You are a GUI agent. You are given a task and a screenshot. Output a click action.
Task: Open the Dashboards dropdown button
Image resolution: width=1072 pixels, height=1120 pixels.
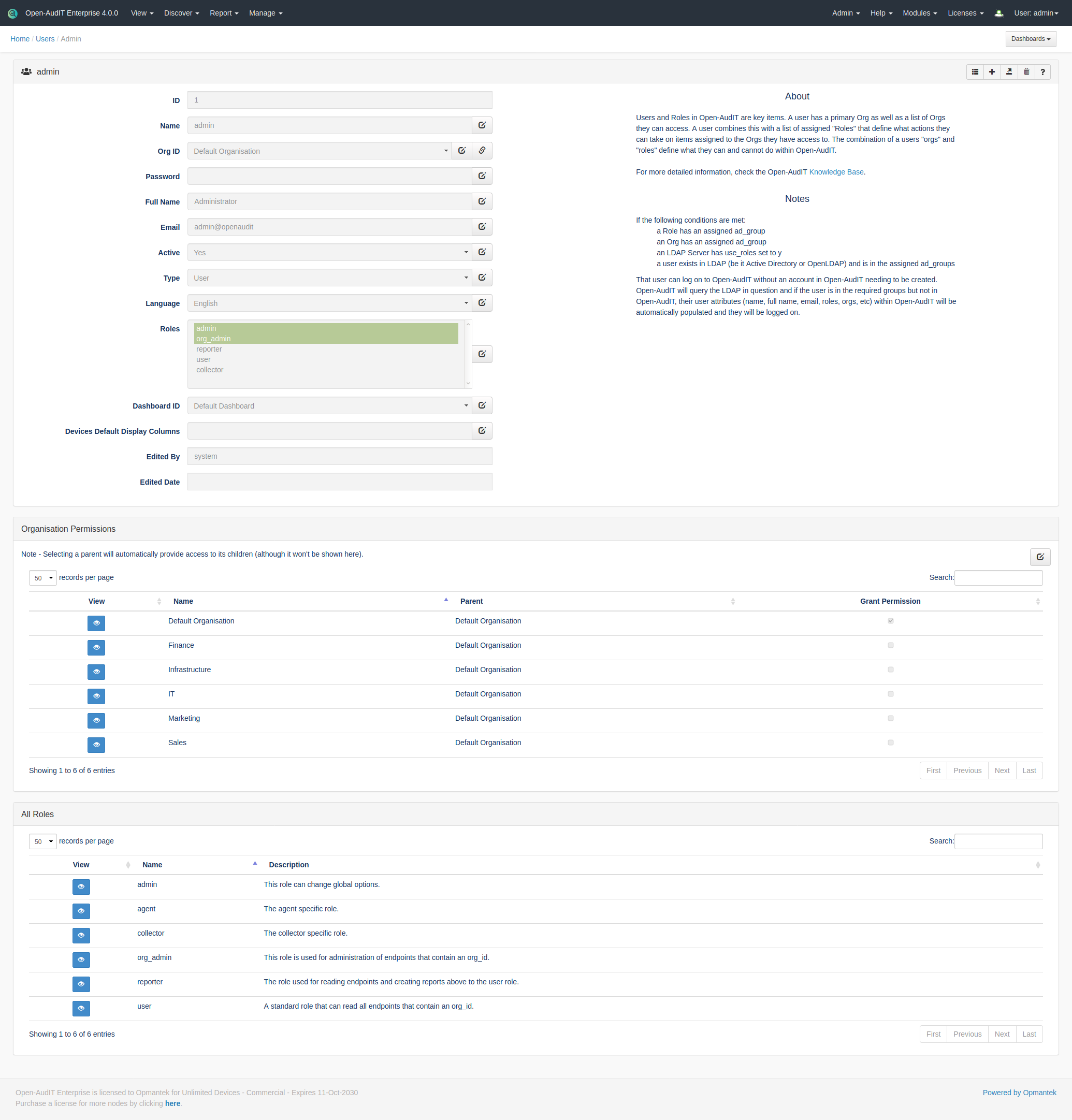(1030, 39)
